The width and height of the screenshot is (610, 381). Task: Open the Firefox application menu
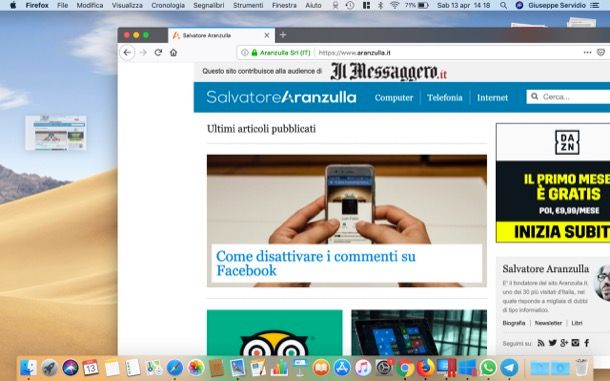point(37,5)
